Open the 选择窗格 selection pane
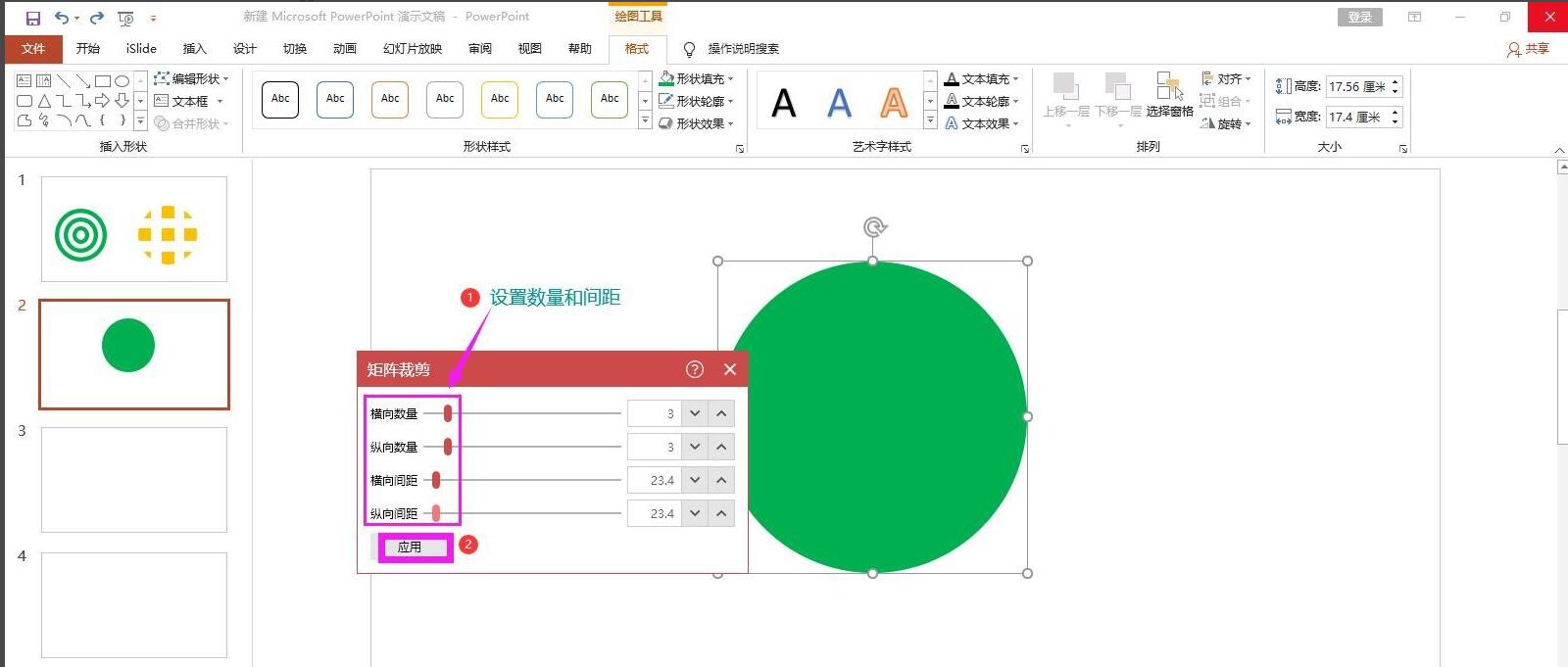The height and width of the screenshot is (667, 1568). pos(1169,95)
